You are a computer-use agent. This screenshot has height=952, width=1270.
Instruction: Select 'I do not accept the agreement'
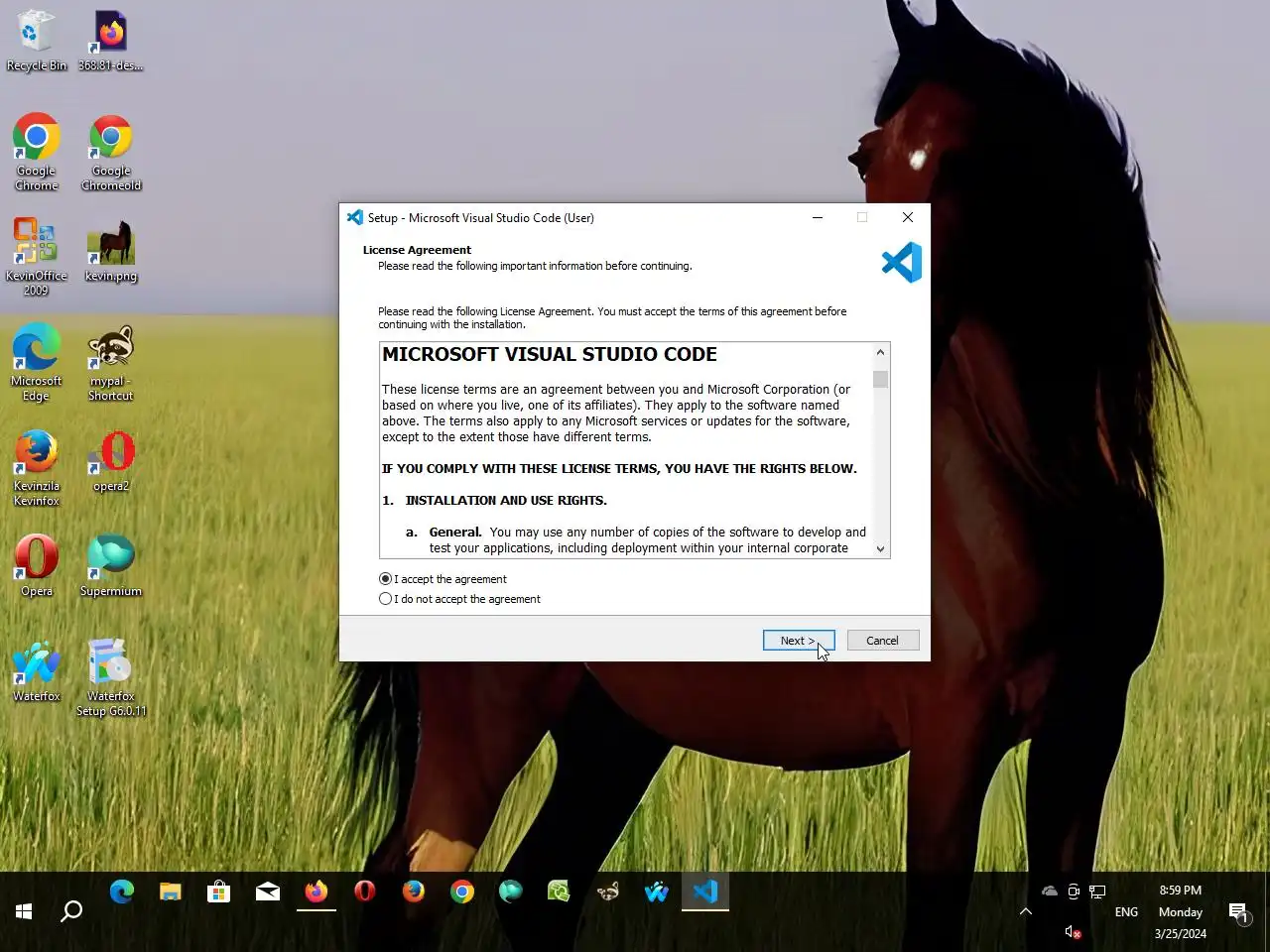(385, 599)
